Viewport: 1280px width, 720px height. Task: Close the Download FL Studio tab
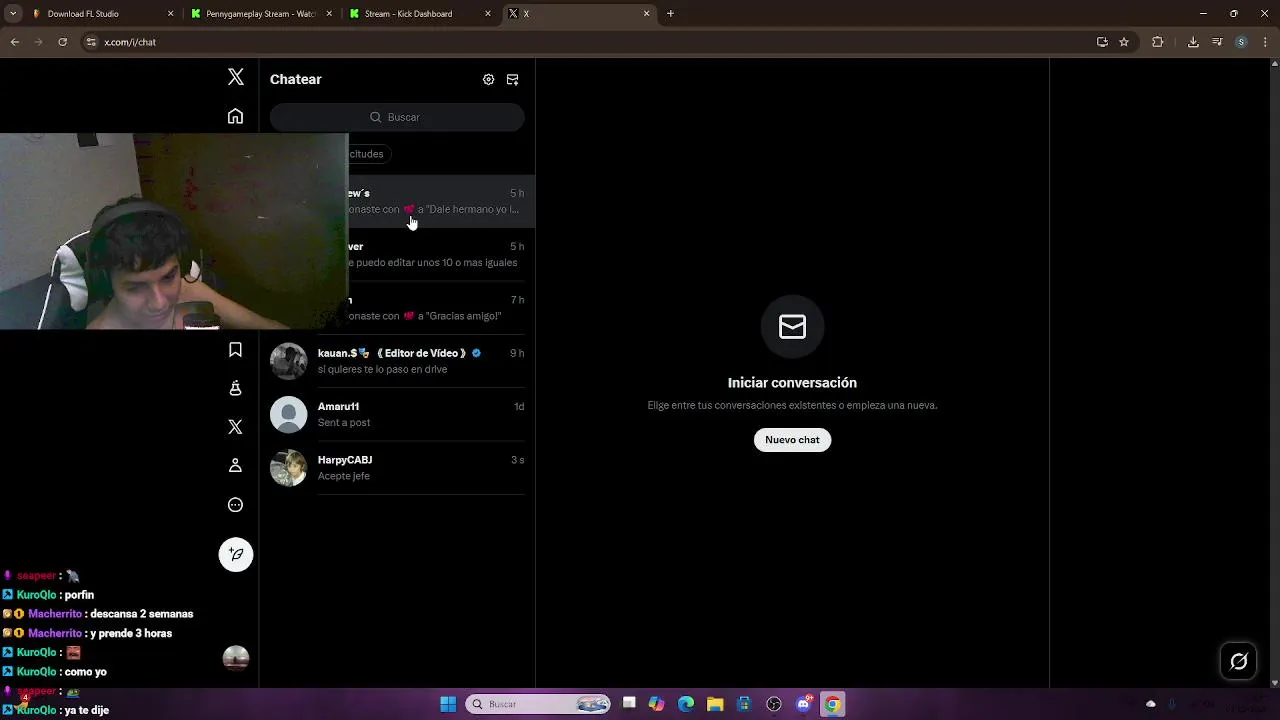170,14
